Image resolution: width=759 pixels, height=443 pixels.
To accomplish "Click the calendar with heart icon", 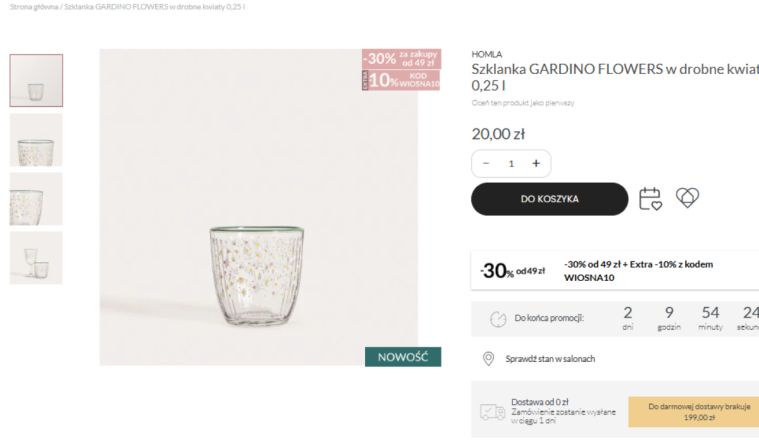I will click(651, 198).
